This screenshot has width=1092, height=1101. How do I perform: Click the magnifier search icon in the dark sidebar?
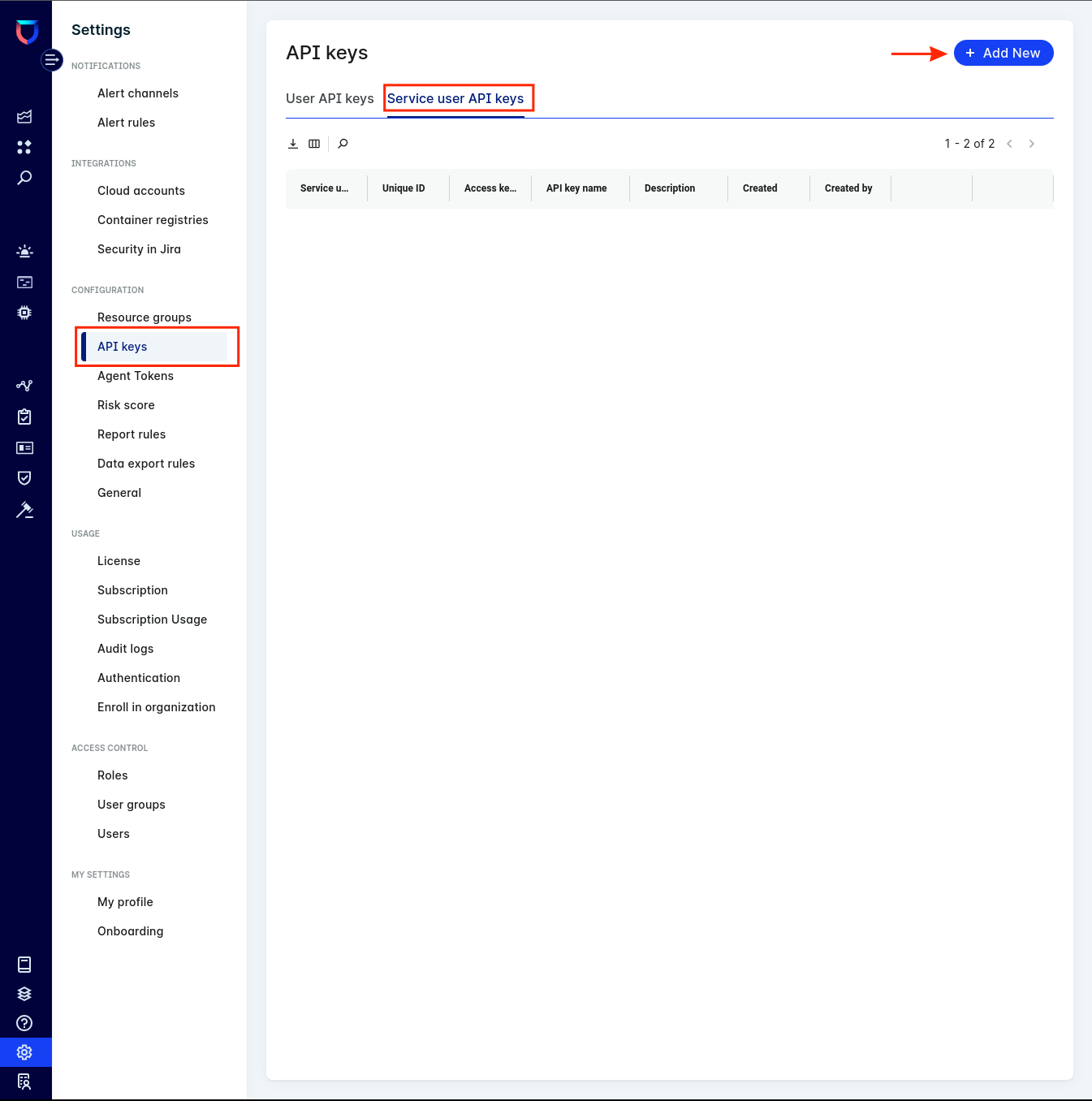(x=24, y=178)
